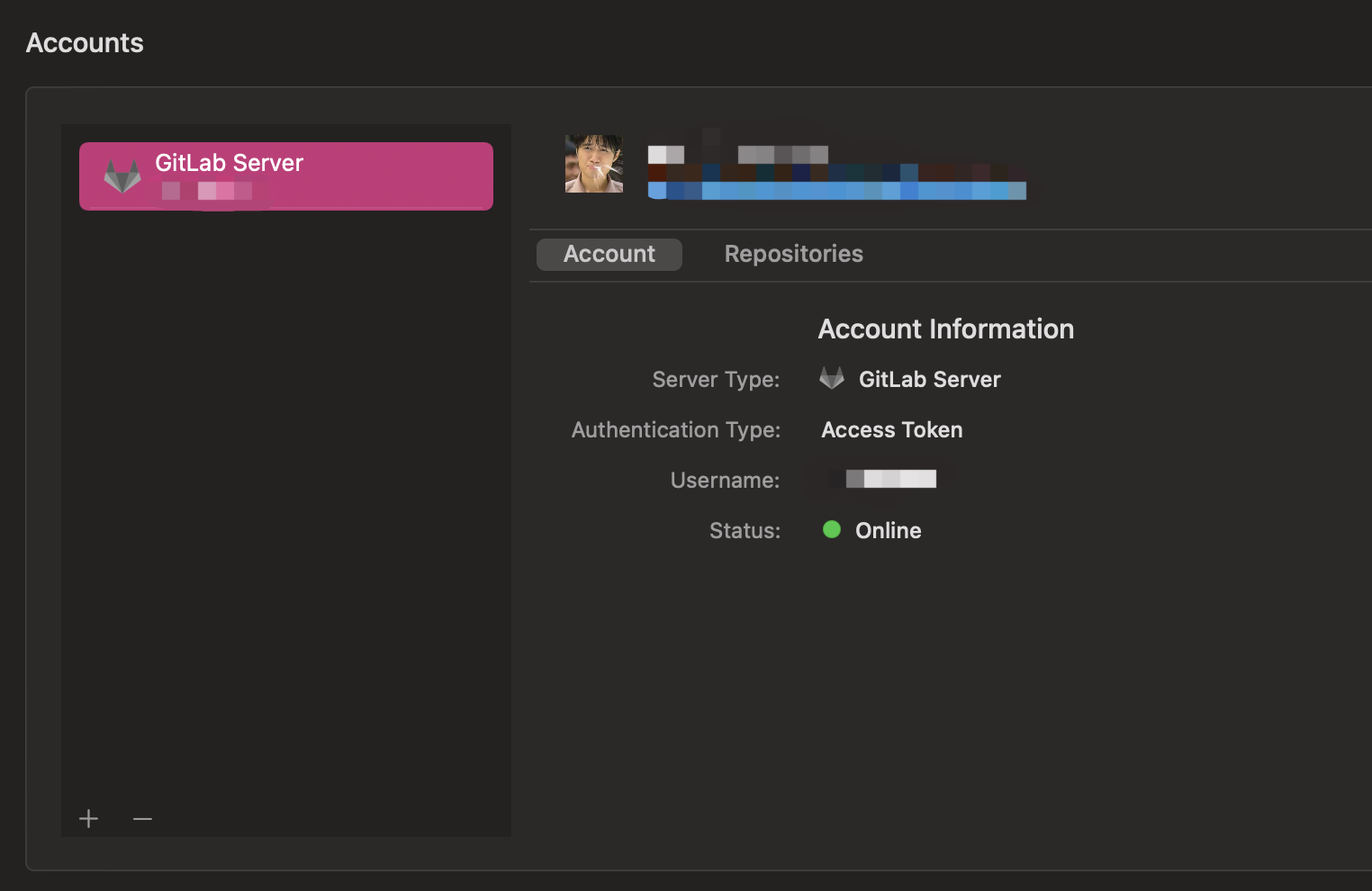The width and height of the screenshot is (1372, 891).
Task: Add a new account with plus button
Action: tap(88, 818)
